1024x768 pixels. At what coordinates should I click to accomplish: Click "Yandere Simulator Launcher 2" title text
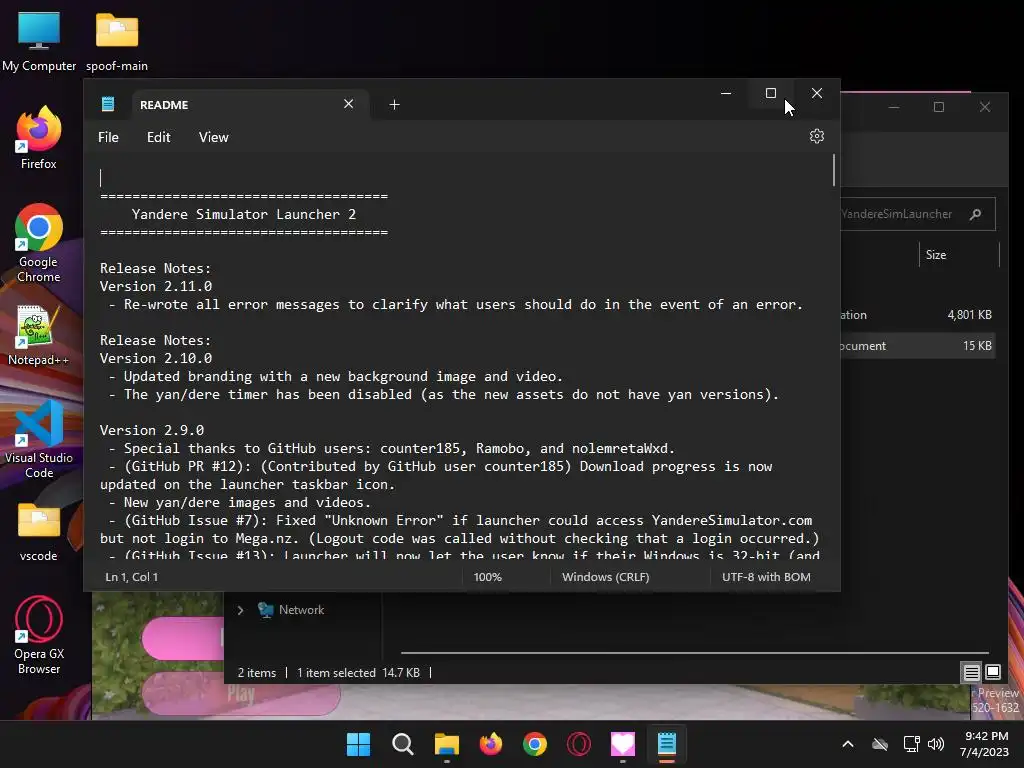coord(244,214)
